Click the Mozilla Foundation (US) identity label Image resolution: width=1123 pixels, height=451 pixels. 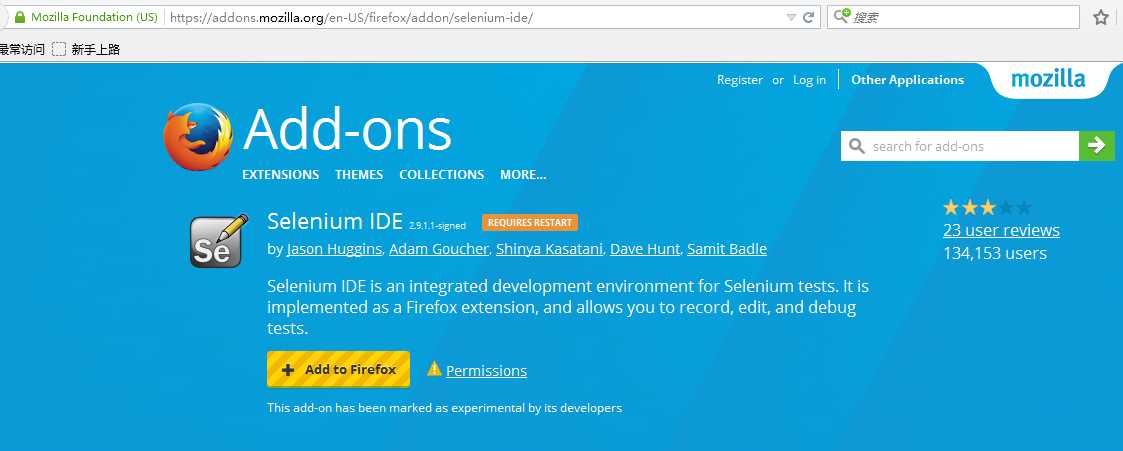[94, 17]
